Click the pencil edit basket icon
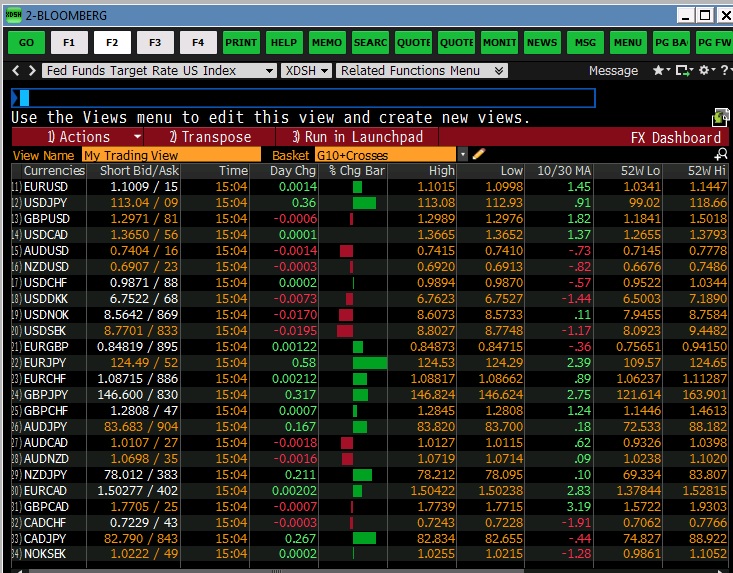 click(x=479, y=154)
